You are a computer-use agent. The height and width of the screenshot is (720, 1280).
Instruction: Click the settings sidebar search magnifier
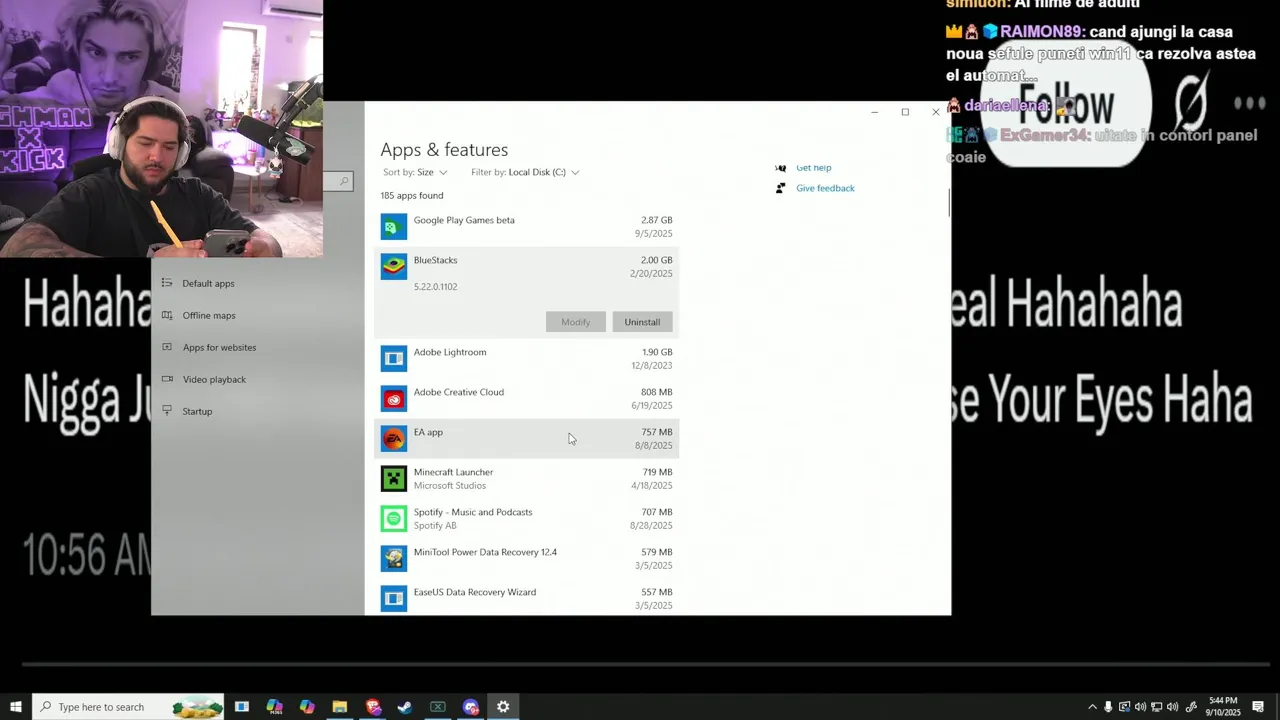tap(343, 181)
